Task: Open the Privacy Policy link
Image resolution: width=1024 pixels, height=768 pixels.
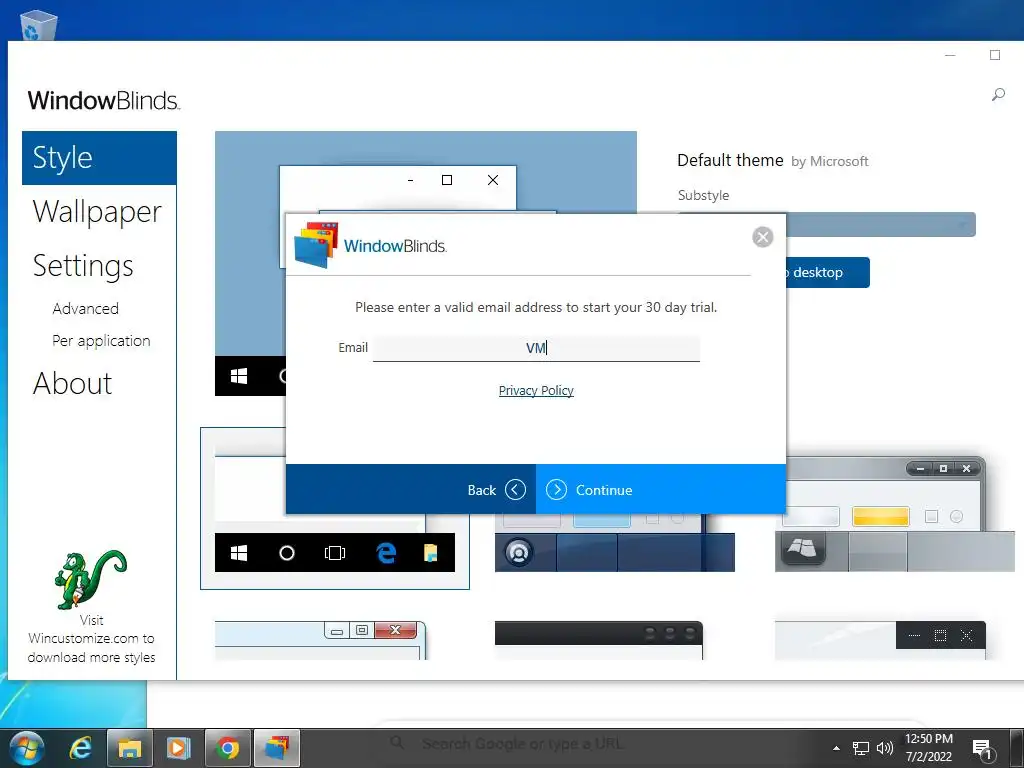Action: point(536,391)
